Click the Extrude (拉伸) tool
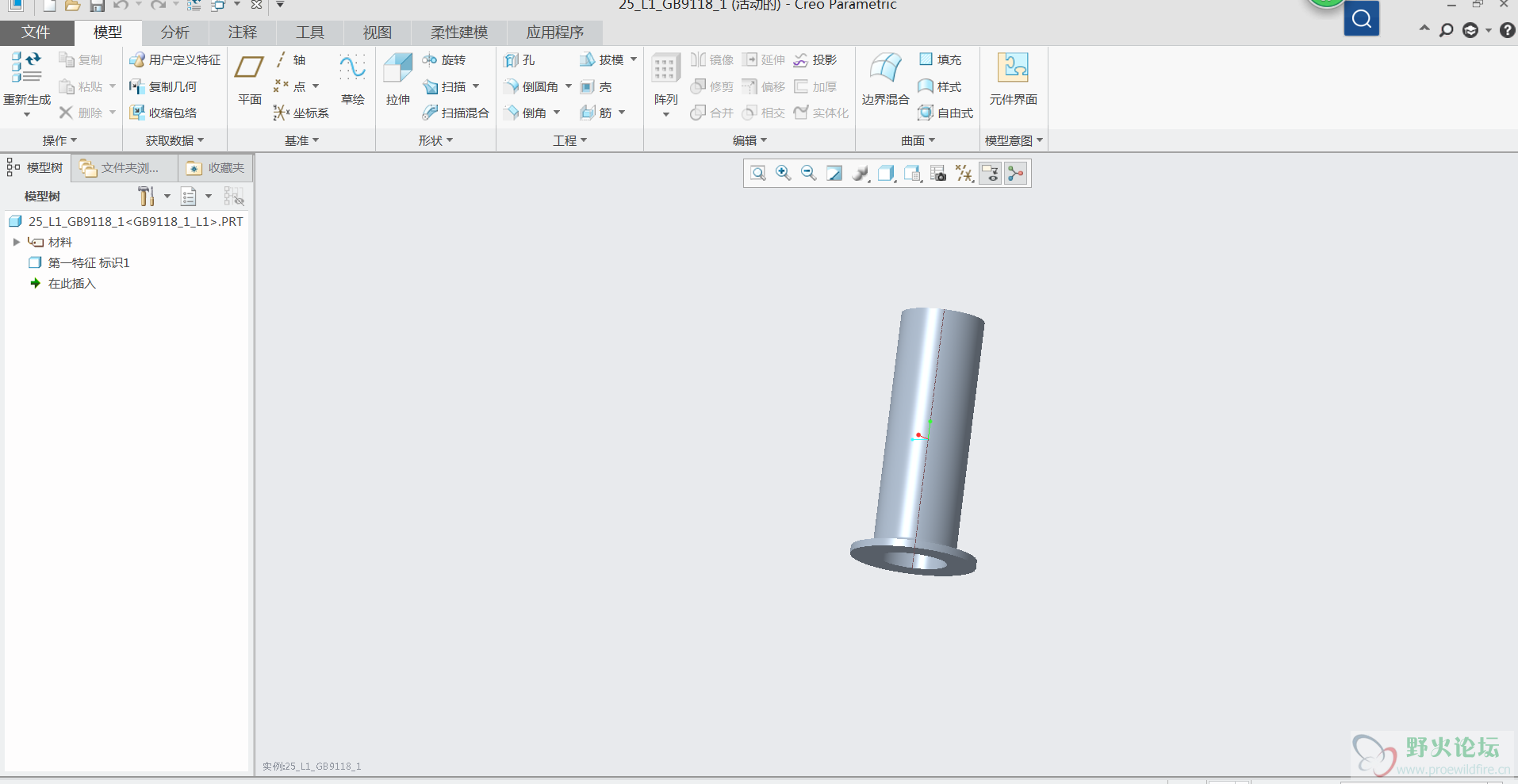This screenshot has height=784, width=1518. coord(398,79)
